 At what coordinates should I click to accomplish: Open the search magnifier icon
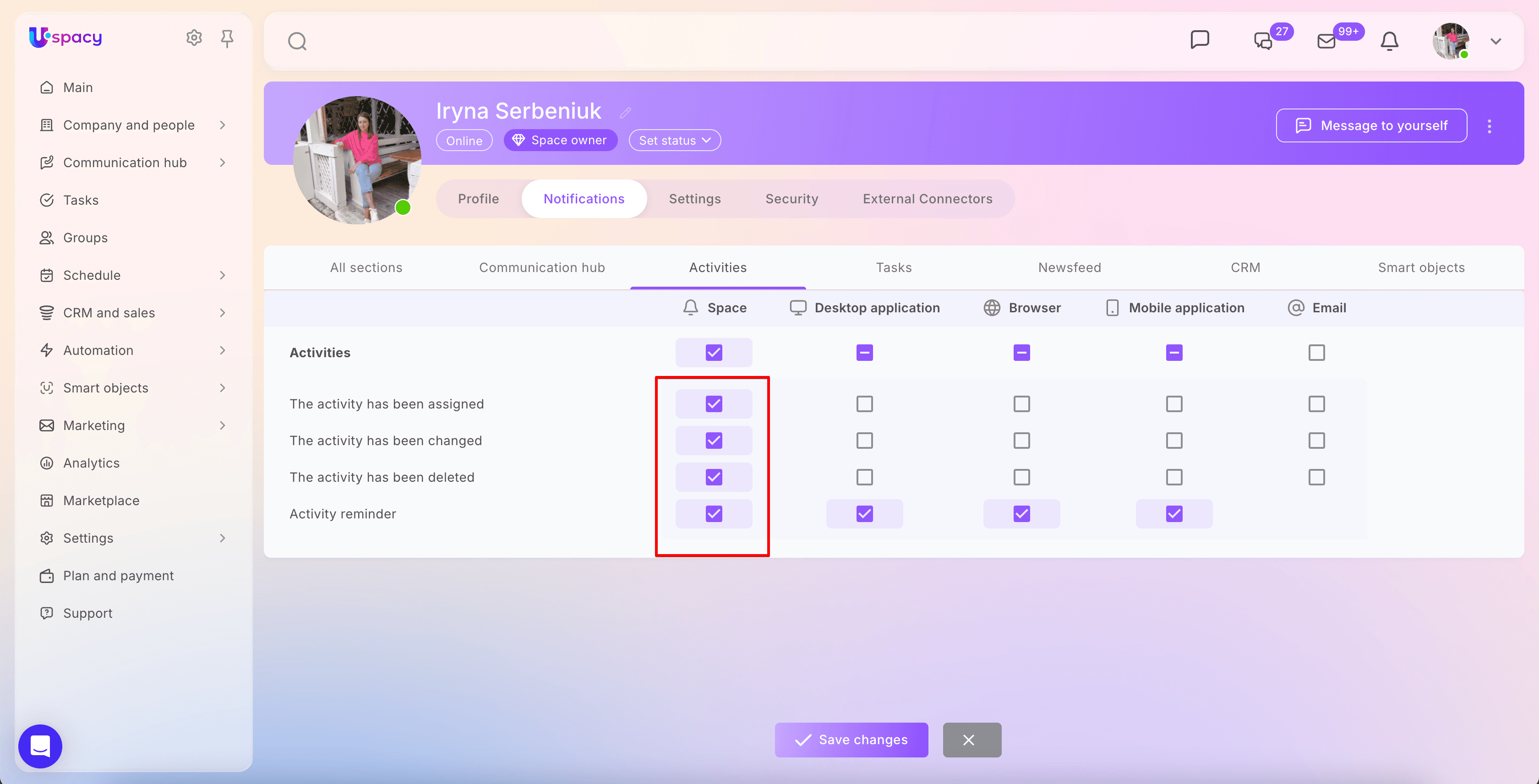click(297, 41)
